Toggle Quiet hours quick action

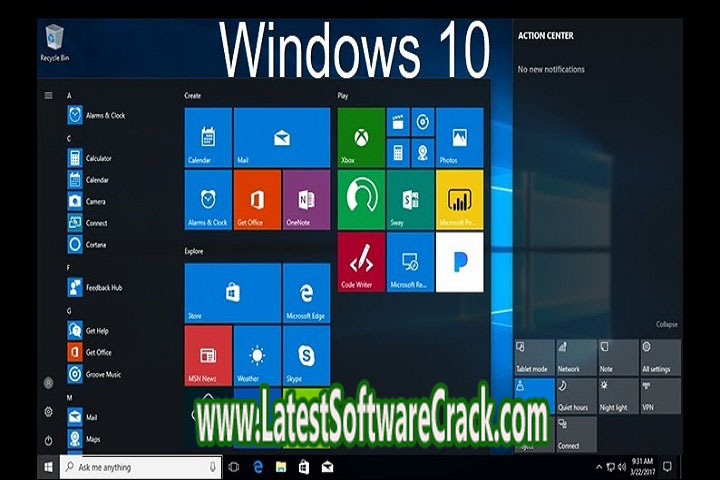point(575,395)
